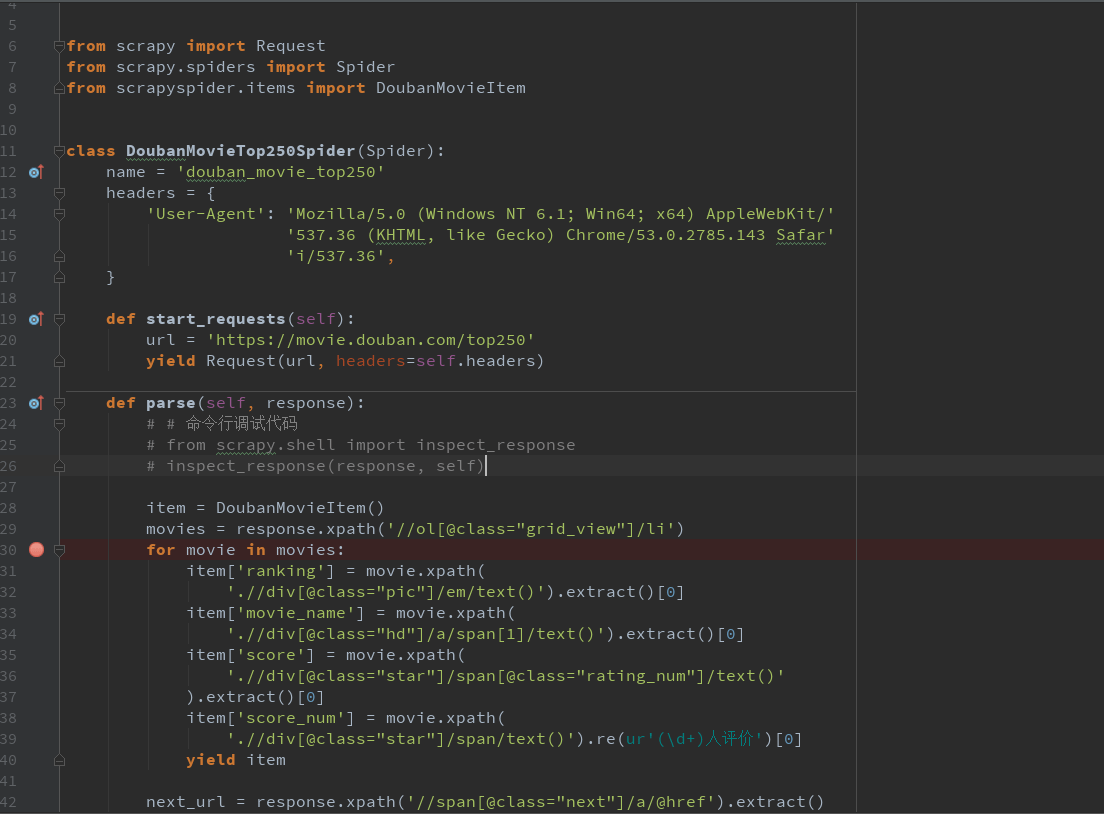1104x814 pixels.
Task: Remove the red breakpoint on line 30
Action: [x=37, y=550]
